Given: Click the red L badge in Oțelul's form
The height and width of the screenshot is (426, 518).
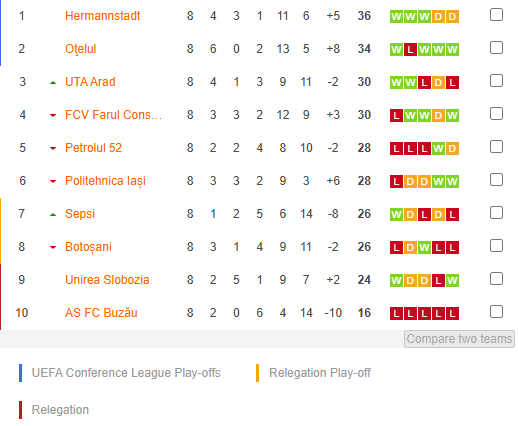Looking at the screenshot, I should 410,50.
